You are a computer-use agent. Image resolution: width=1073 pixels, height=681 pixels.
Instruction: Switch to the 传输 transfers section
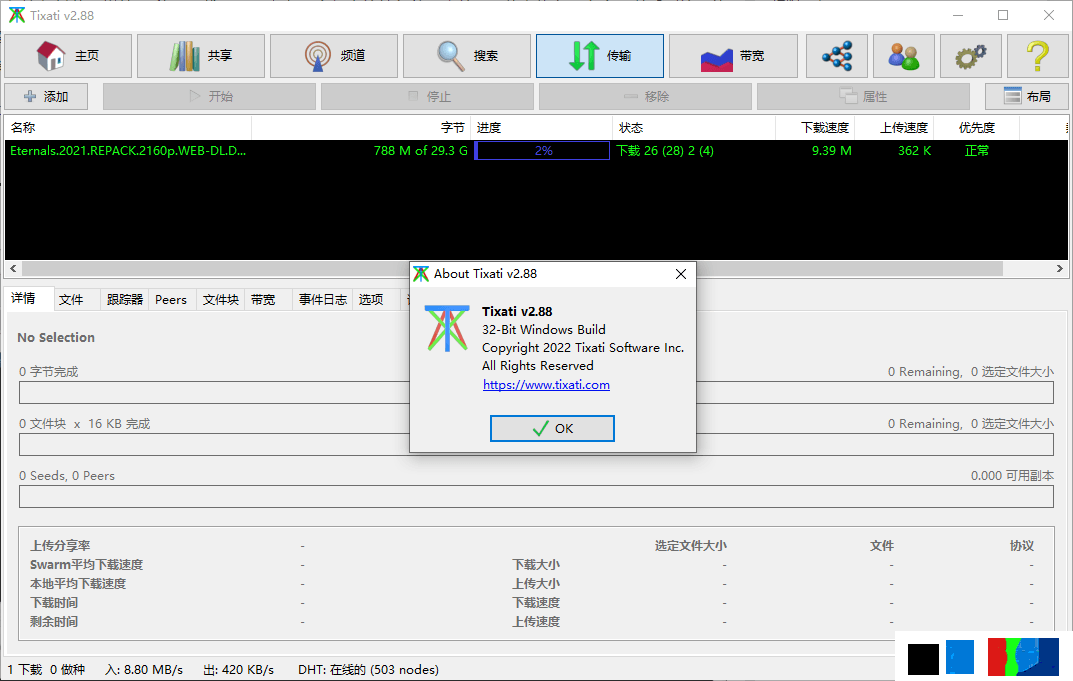(599, 56)
